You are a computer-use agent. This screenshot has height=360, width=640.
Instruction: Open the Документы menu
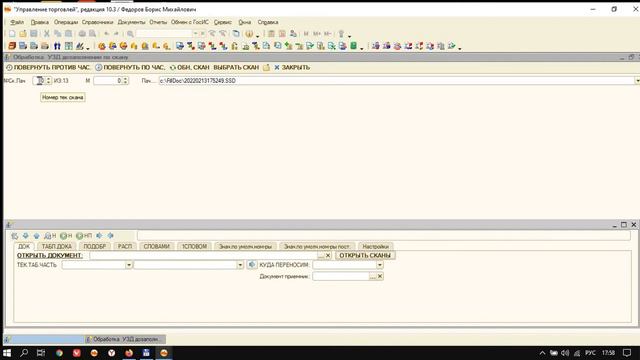[x=131, y=22]
